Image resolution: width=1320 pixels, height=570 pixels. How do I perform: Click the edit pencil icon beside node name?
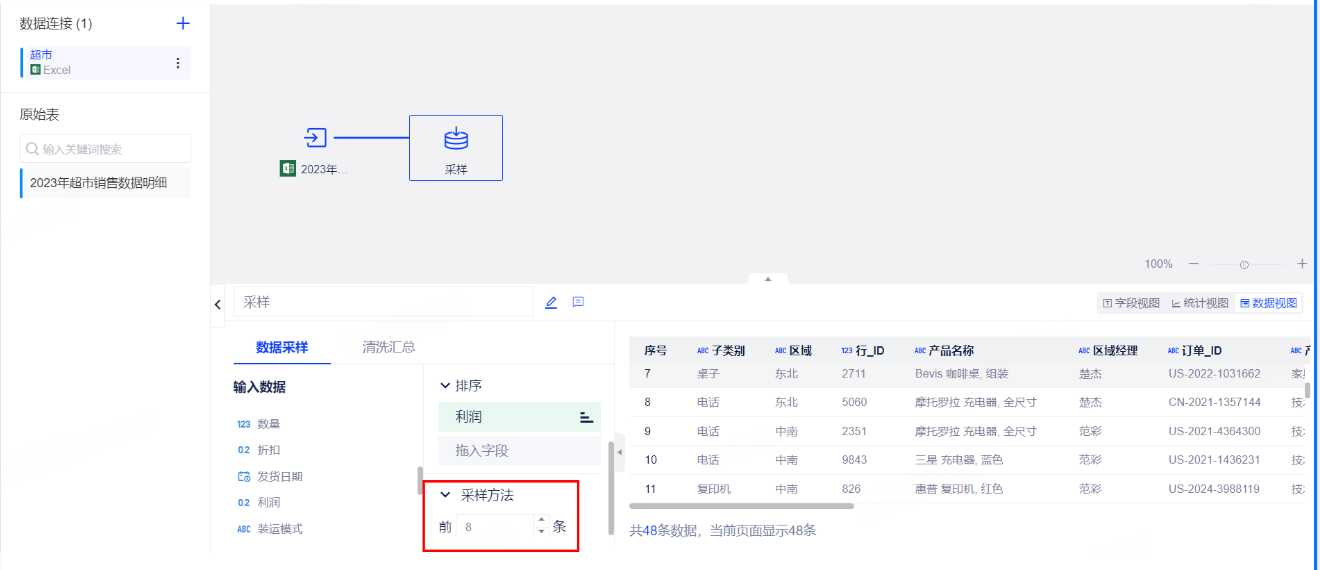tap(551, 302)
